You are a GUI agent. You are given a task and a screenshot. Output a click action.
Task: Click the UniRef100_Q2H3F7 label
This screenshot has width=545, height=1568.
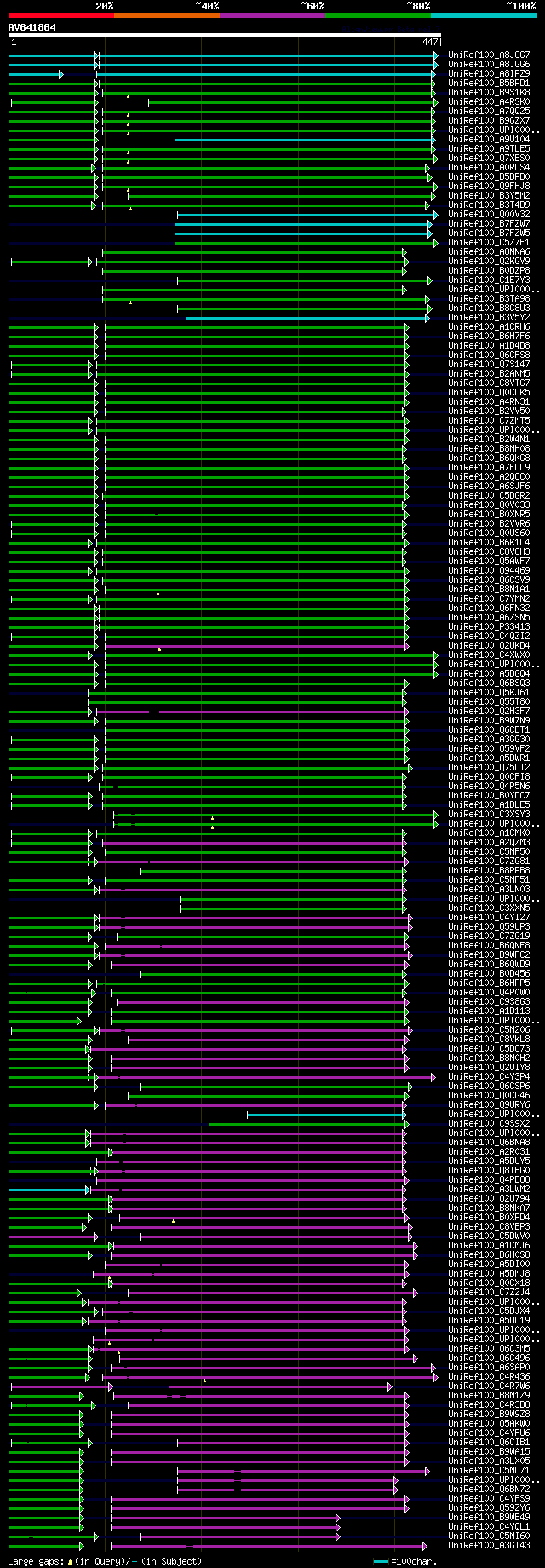point(489,712)
